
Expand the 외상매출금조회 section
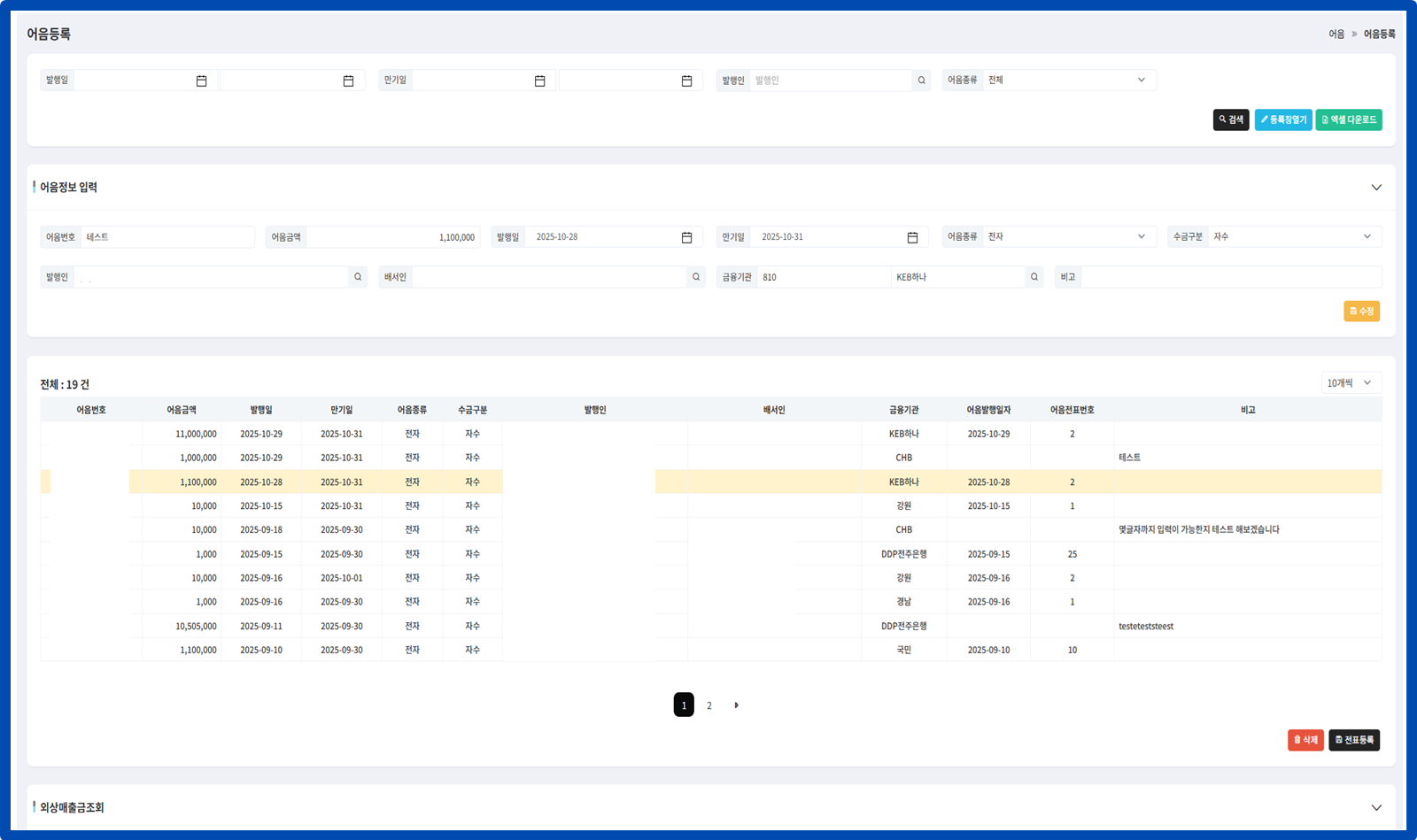[x=1375, y=807]
